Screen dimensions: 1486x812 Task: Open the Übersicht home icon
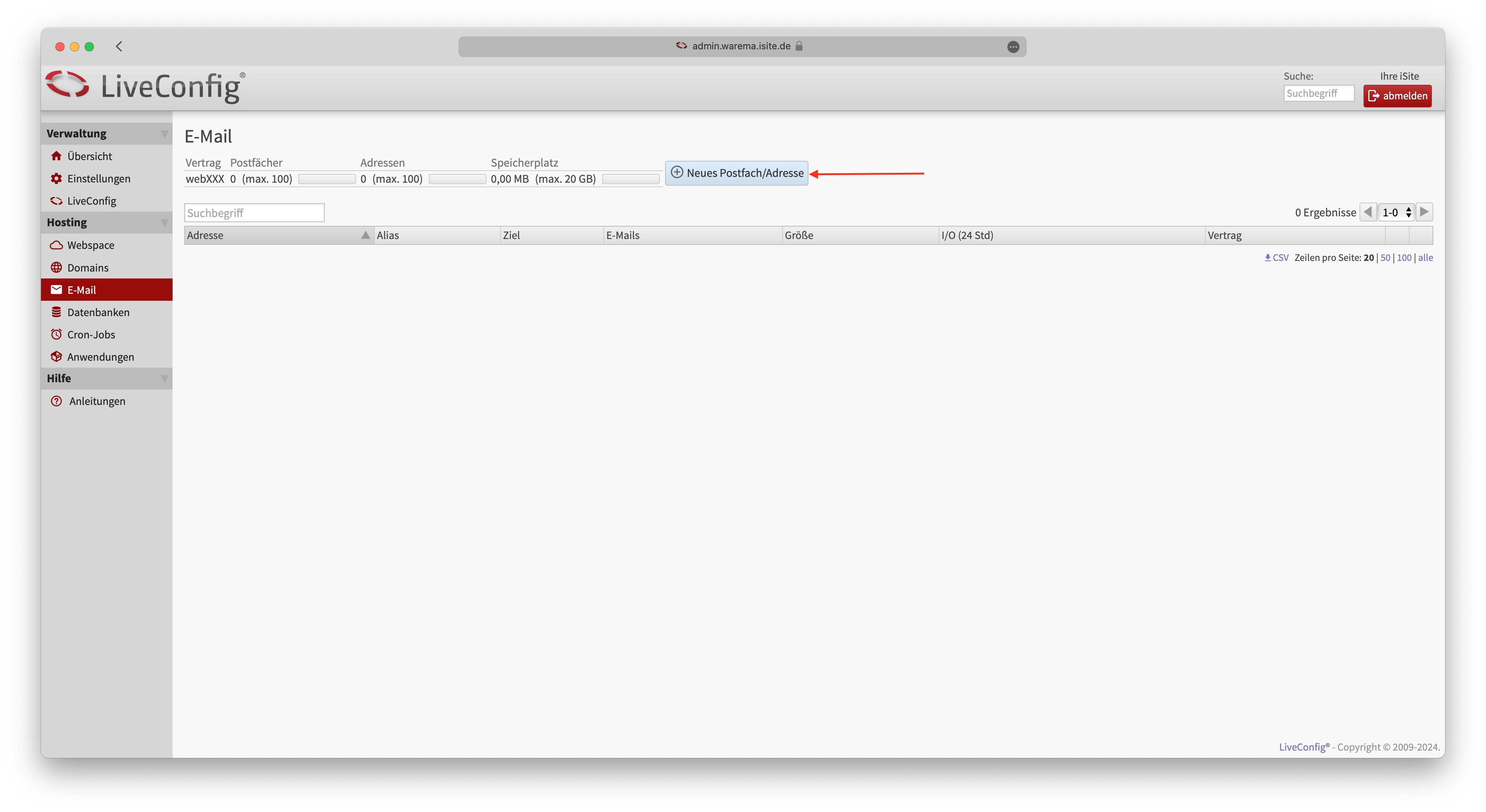56,156
